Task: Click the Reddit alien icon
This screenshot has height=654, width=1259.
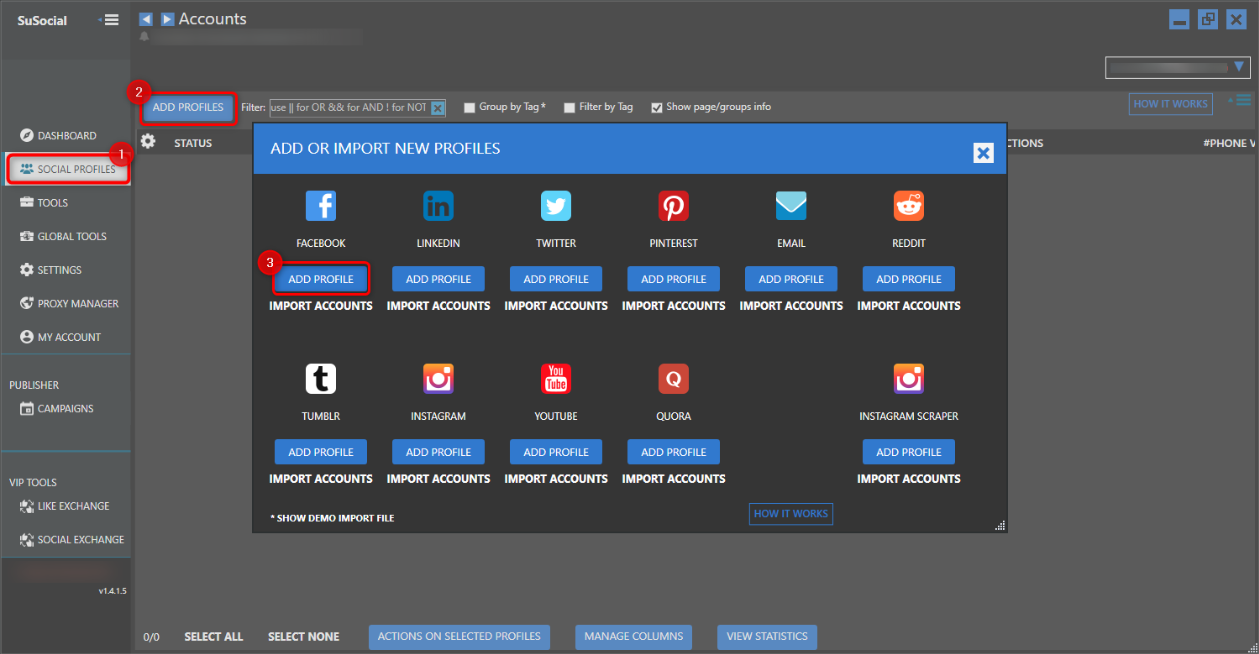Action: tap(909, 206)
